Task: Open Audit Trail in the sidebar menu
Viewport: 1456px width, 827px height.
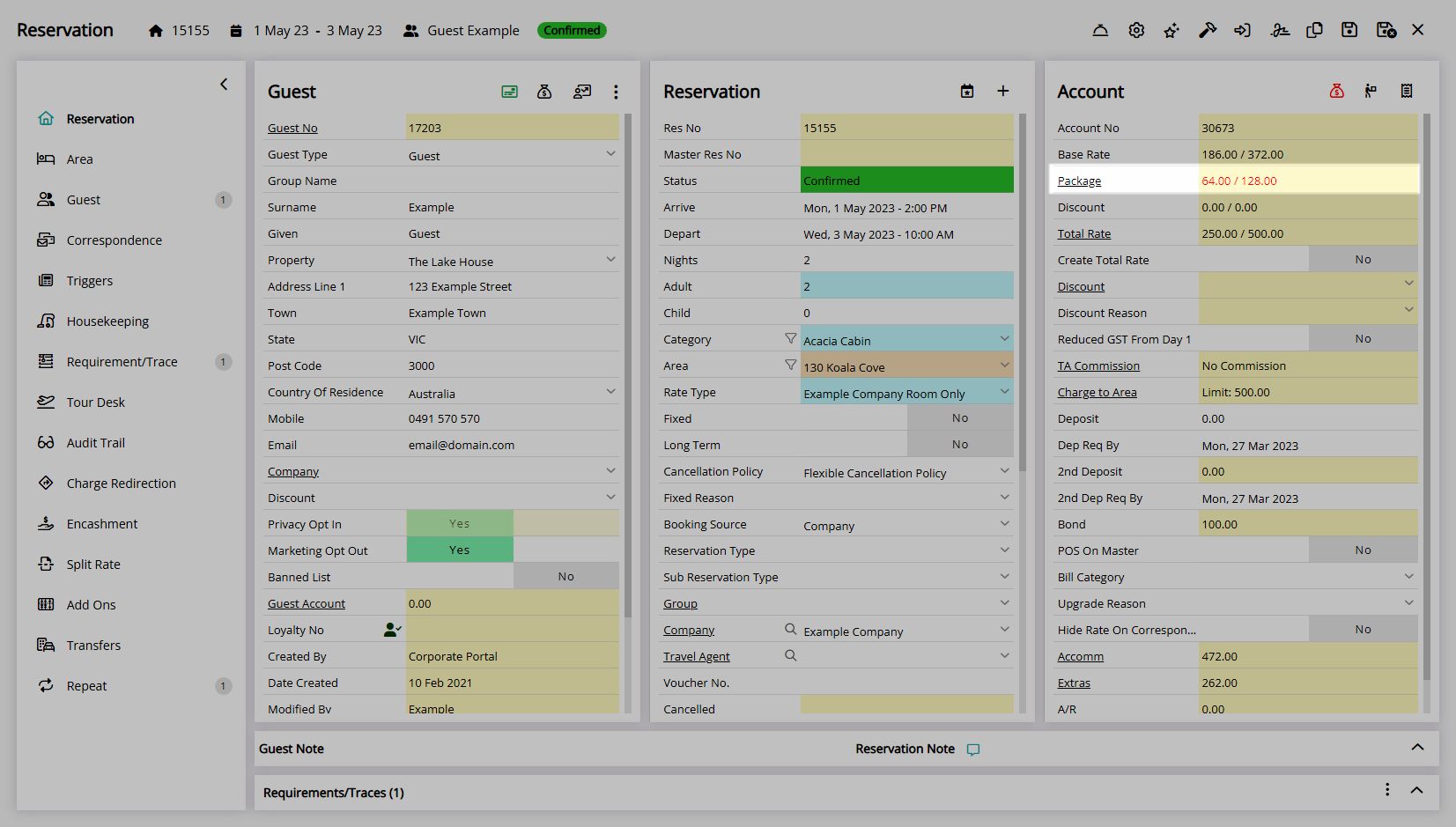Action: [96, 443]
